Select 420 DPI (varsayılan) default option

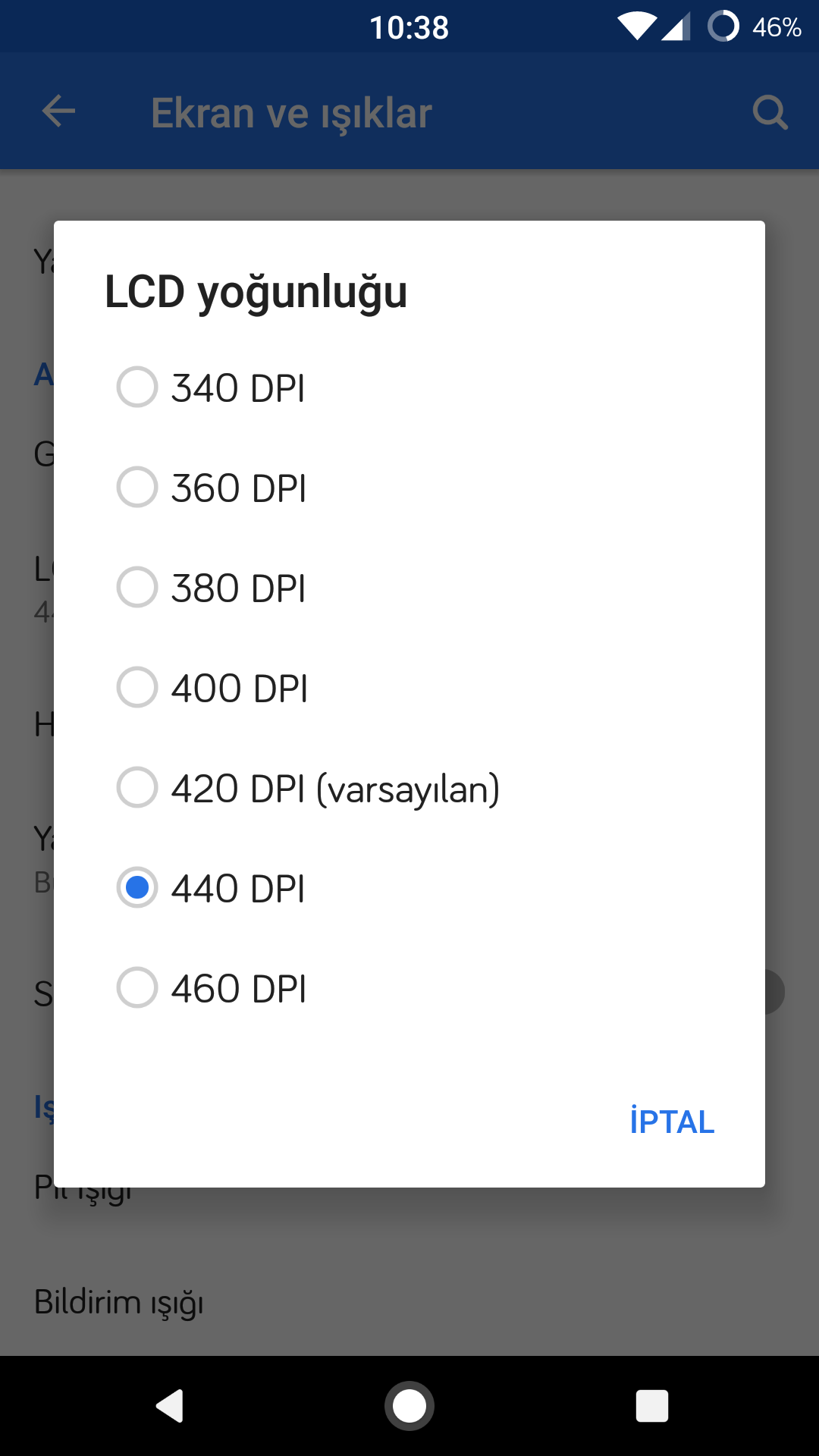tap(409, 788)
